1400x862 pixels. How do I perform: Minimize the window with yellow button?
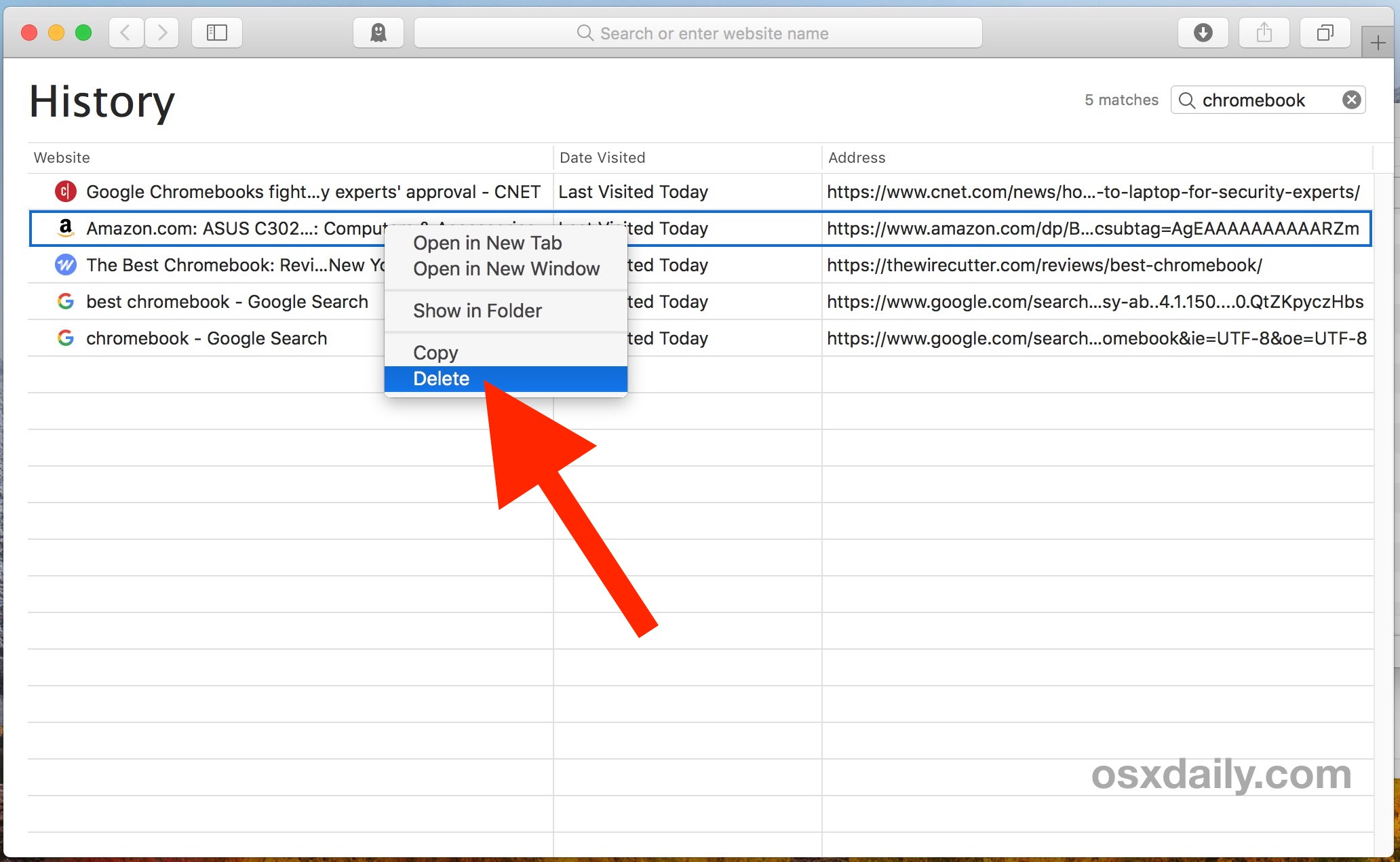(x=56, y=33)
